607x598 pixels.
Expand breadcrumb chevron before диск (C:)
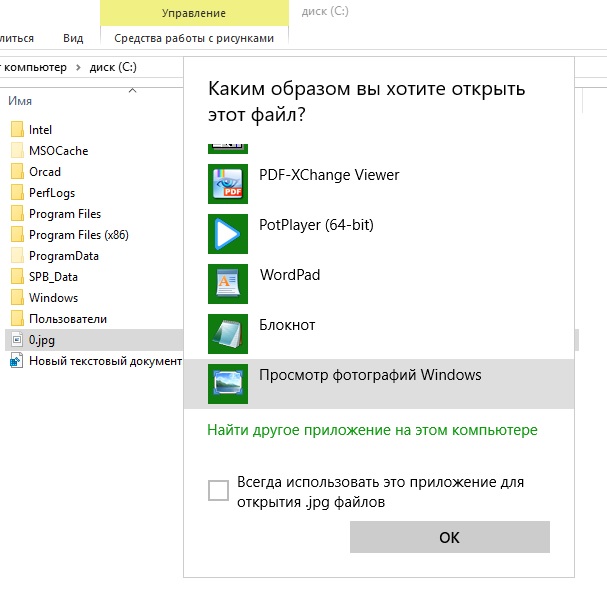point(79,67)
